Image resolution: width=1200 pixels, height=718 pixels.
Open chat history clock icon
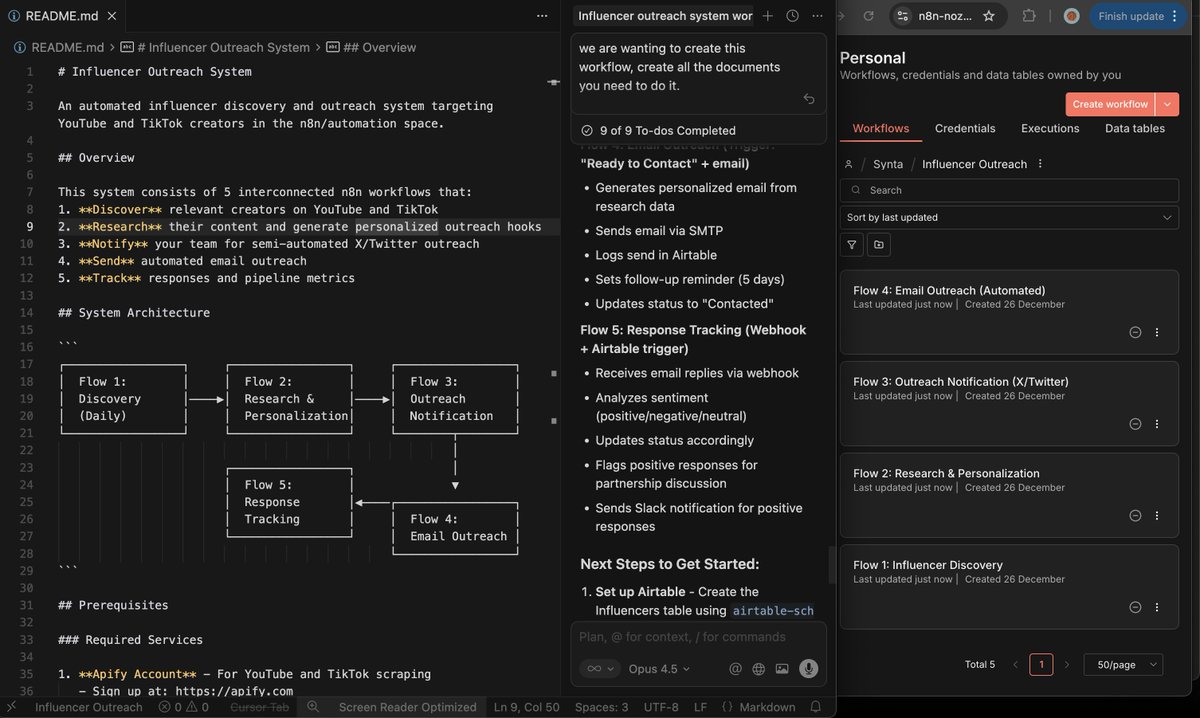coord(793,16)
